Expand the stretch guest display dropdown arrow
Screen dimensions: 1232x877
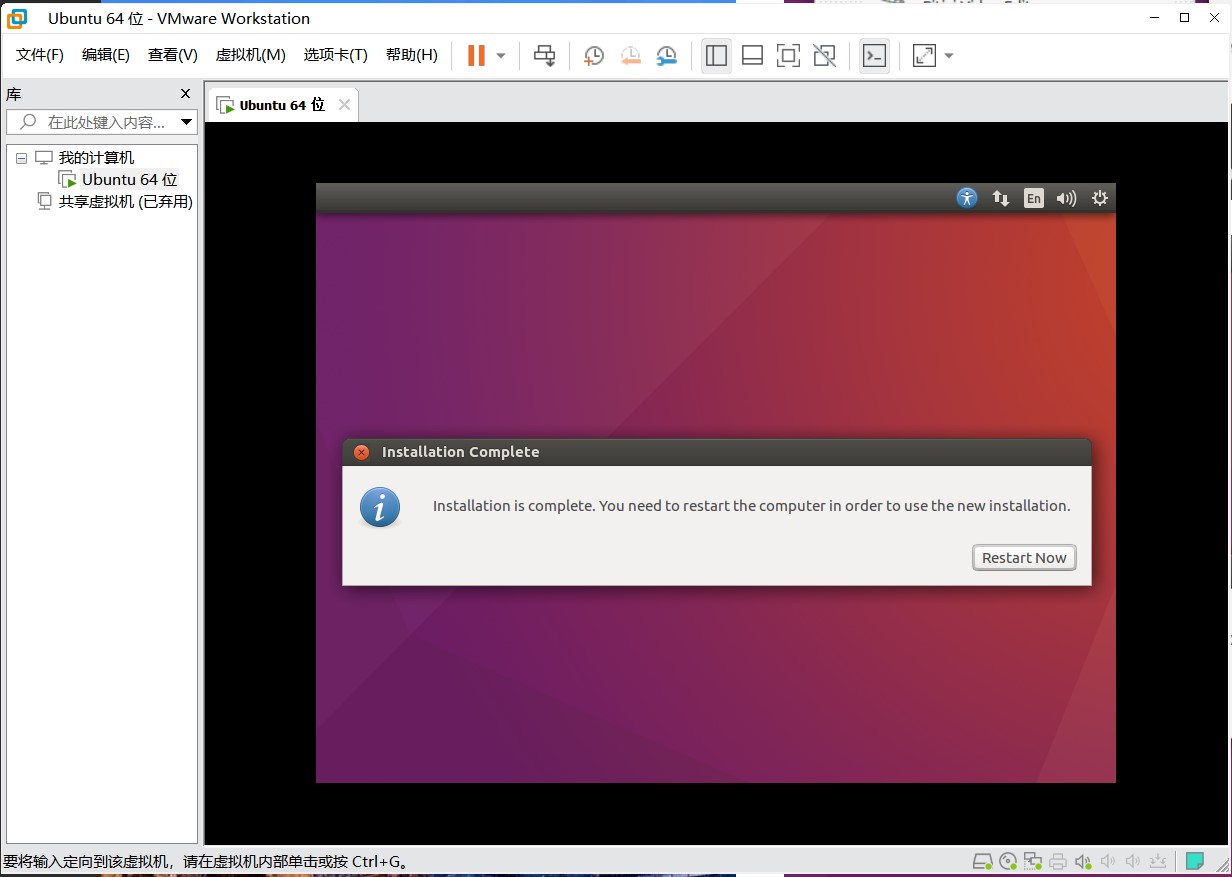click(948, 56)
